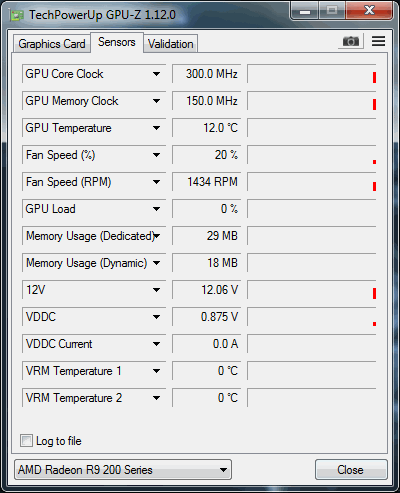The height and width of the screenshot is (493, 400).
Task: Expand the GPU Core Clock dropdown arrow
Action: (x=156, y=74)
